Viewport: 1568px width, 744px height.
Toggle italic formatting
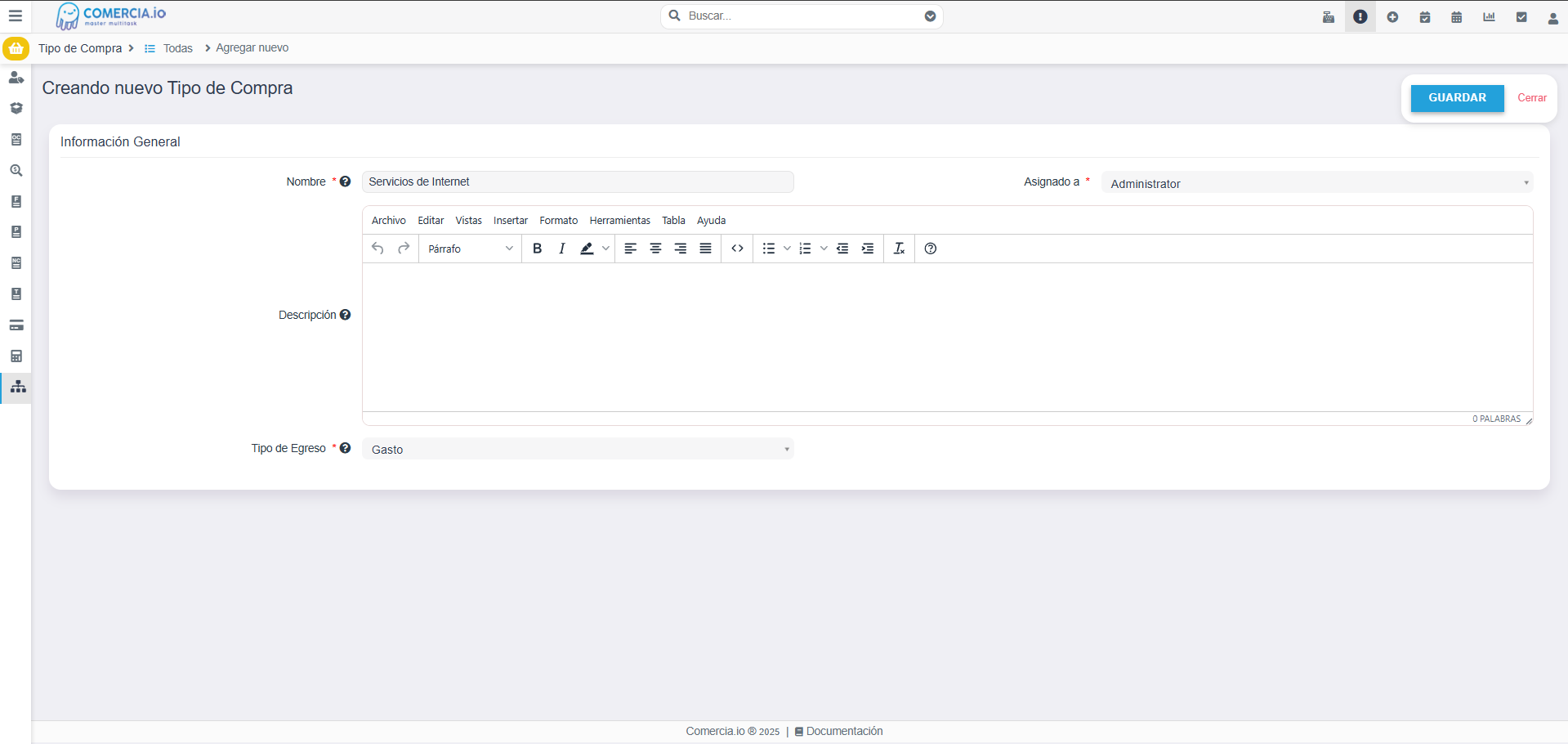pyautogui.click(x=561, y=249)
